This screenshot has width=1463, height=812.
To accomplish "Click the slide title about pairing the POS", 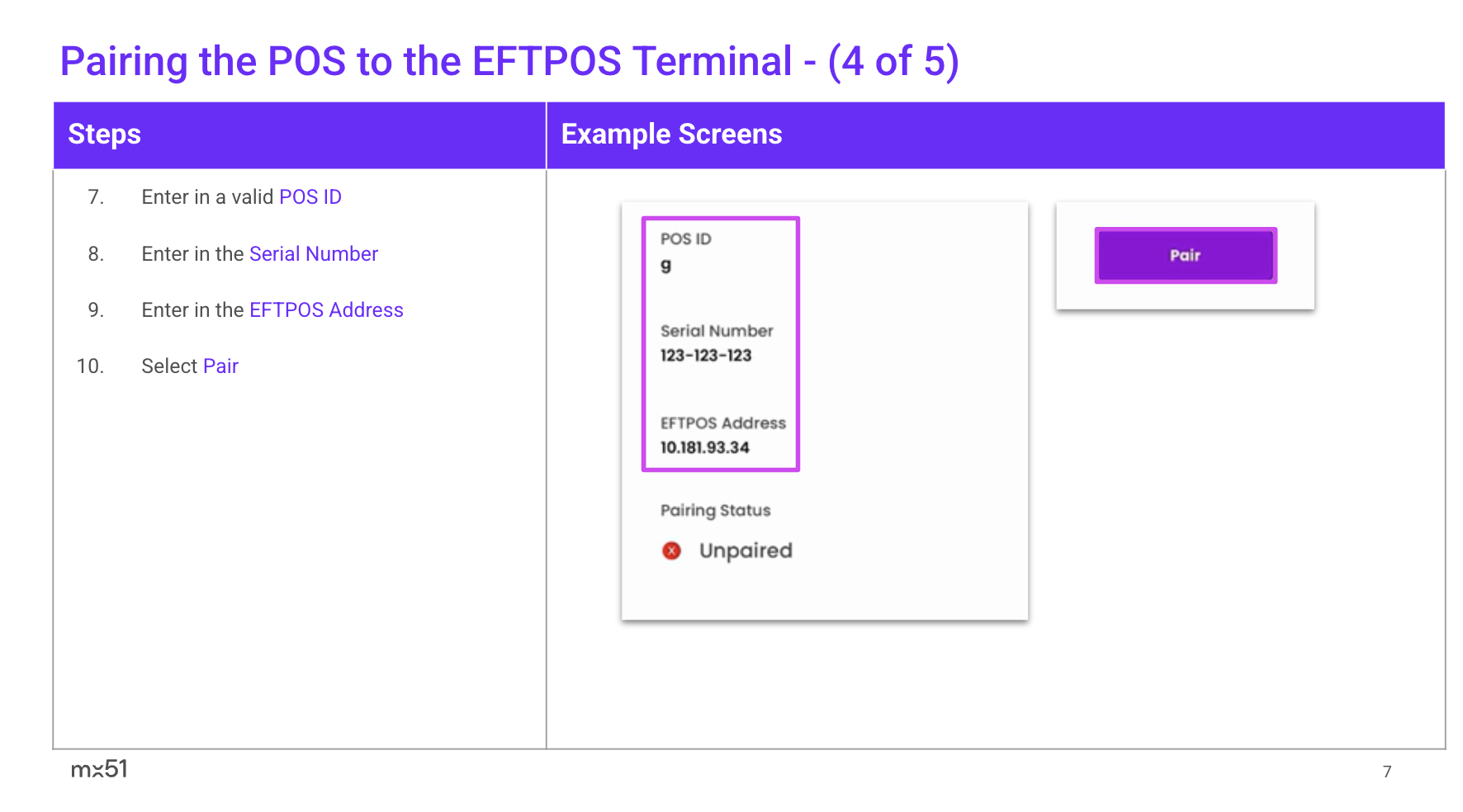I will [x=509, y=62].
